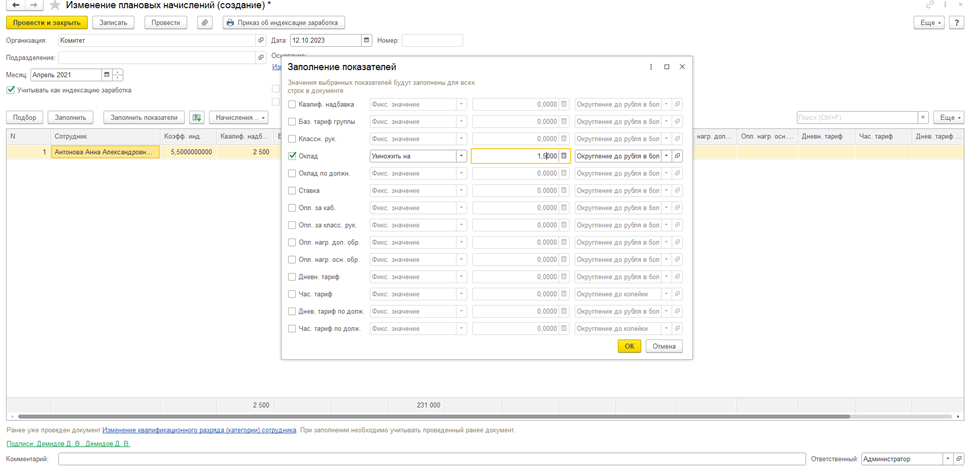This screenshot has width=974, height=467.
Task: Open calculator for Квалиф. надбавка value
Action: click(564, 104)
